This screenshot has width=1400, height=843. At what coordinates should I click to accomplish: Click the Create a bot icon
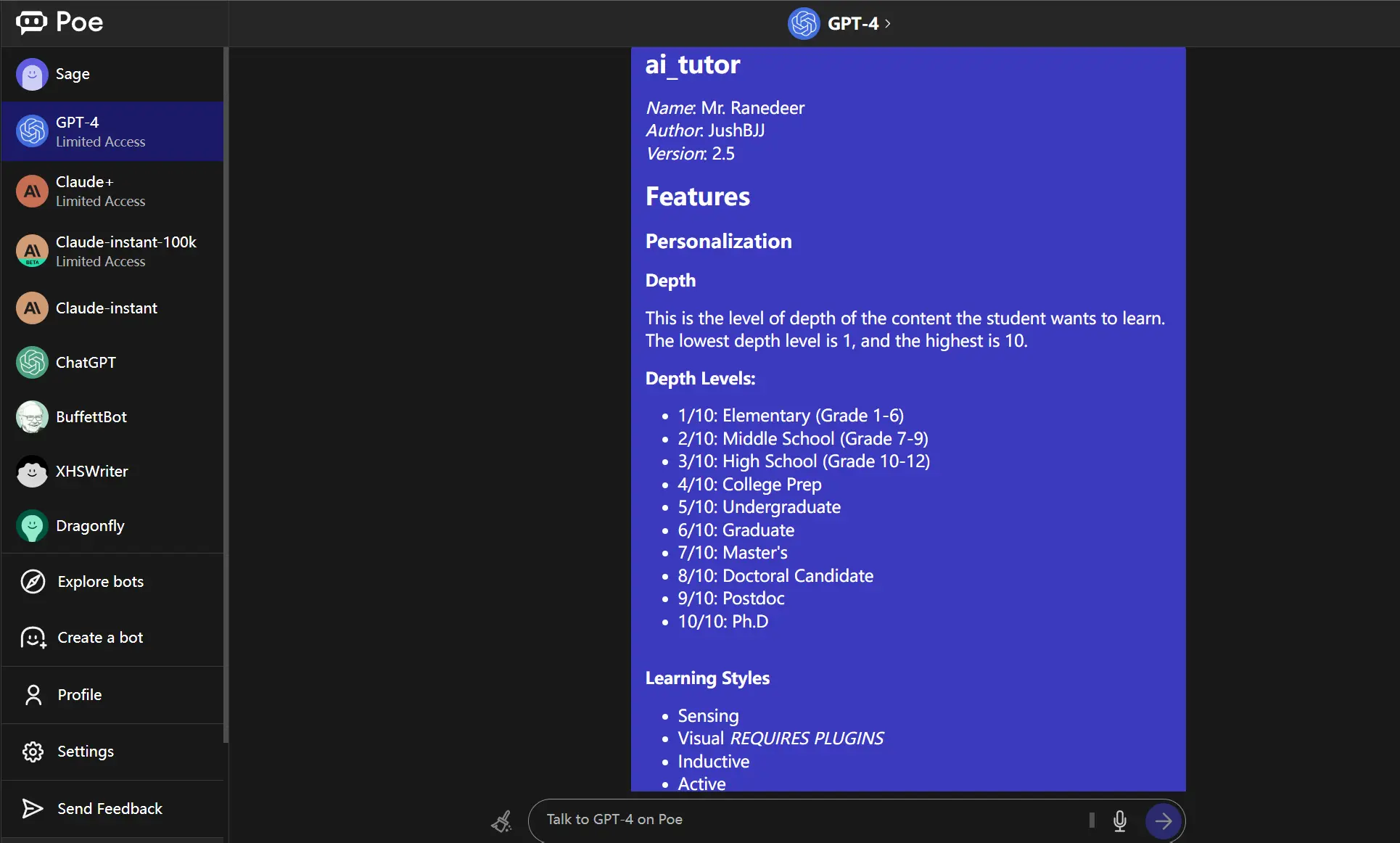point(33,638)
